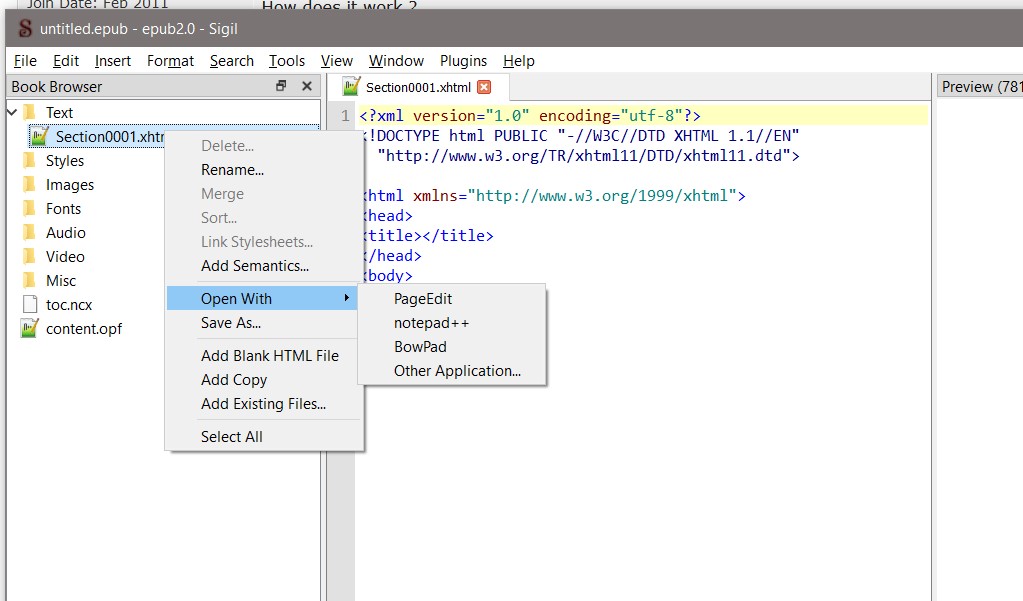Expand the Open With submenu arrow
This screenshot has width=1023, height=601.
(x=346, y=298)
